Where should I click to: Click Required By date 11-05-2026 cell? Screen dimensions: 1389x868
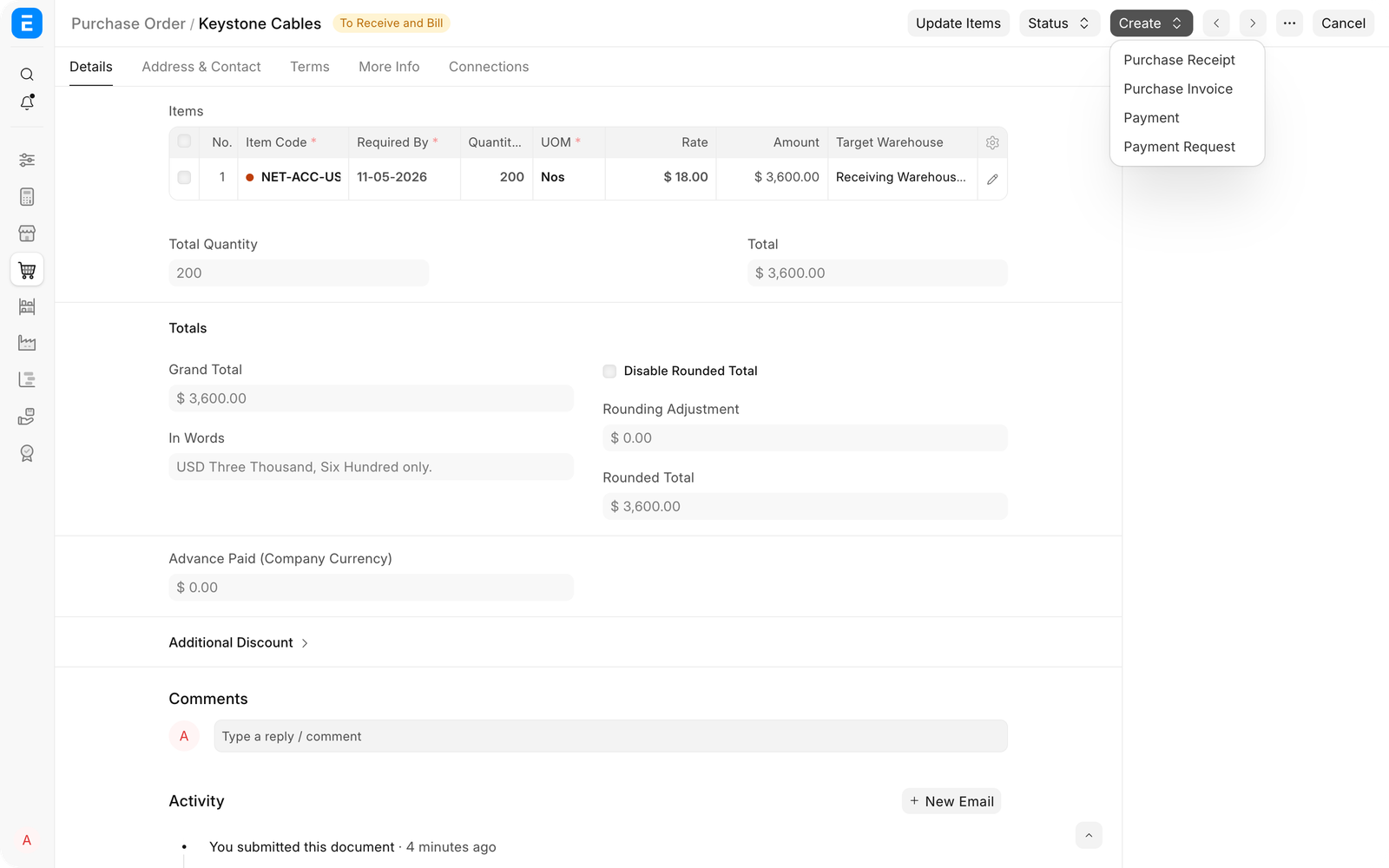click(405, 177)
